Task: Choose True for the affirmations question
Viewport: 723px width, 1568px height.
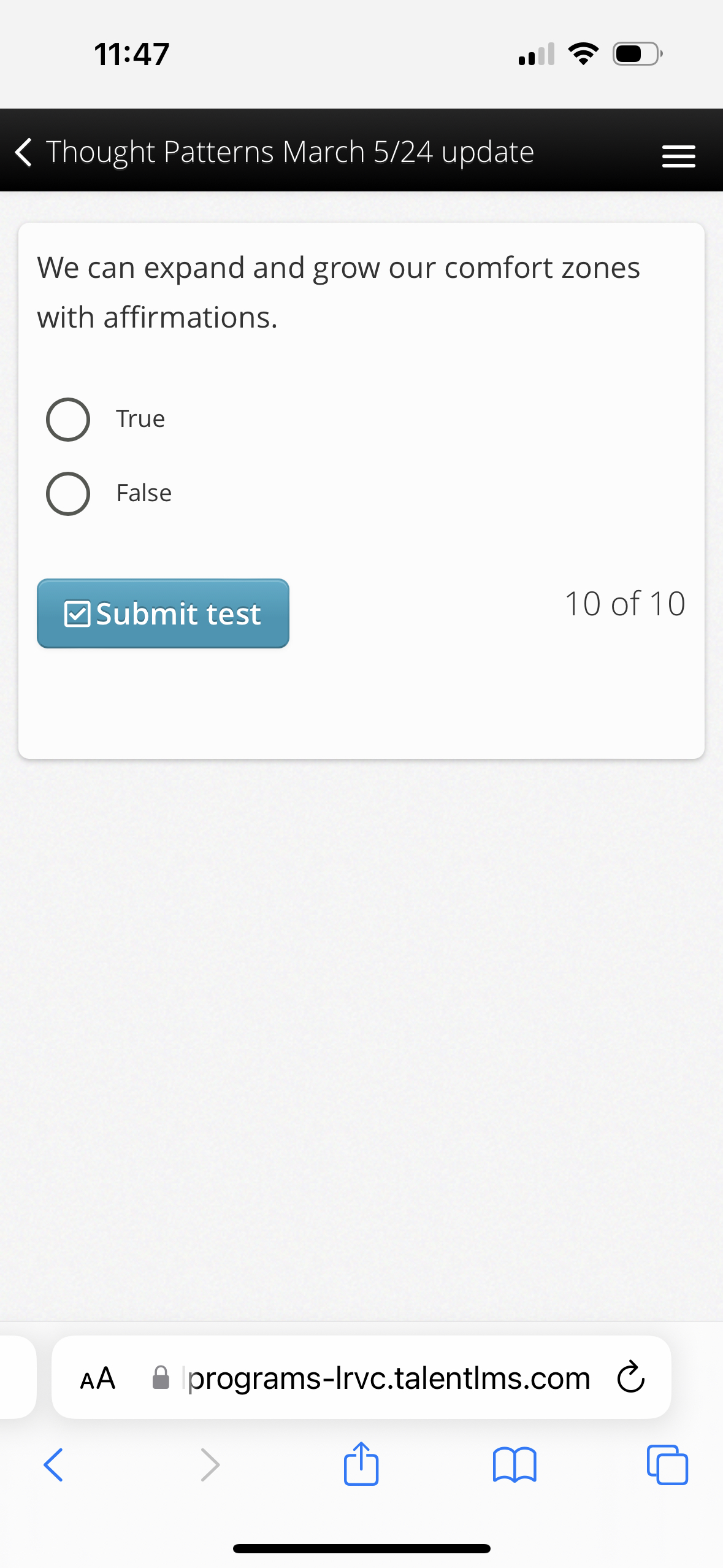Action: 68,420
